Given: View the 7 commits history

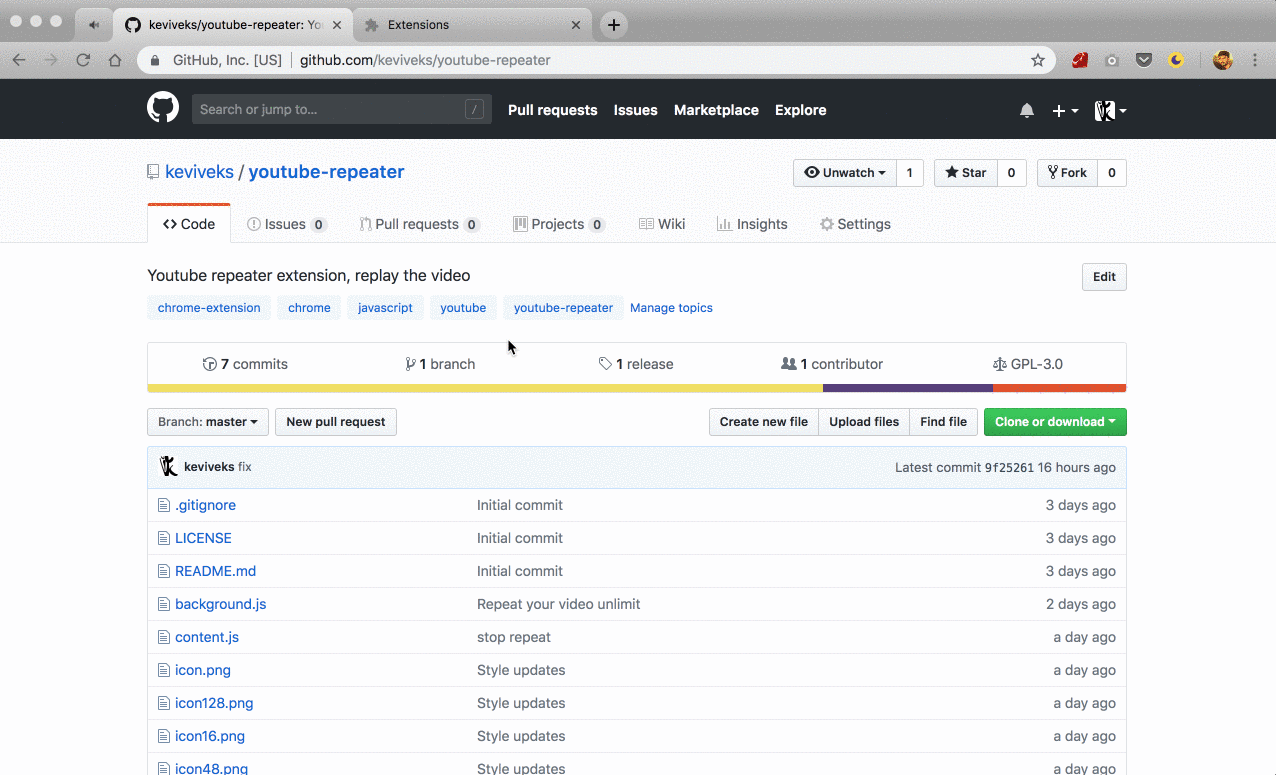Looking at the screenshot, I should [245, 364].
